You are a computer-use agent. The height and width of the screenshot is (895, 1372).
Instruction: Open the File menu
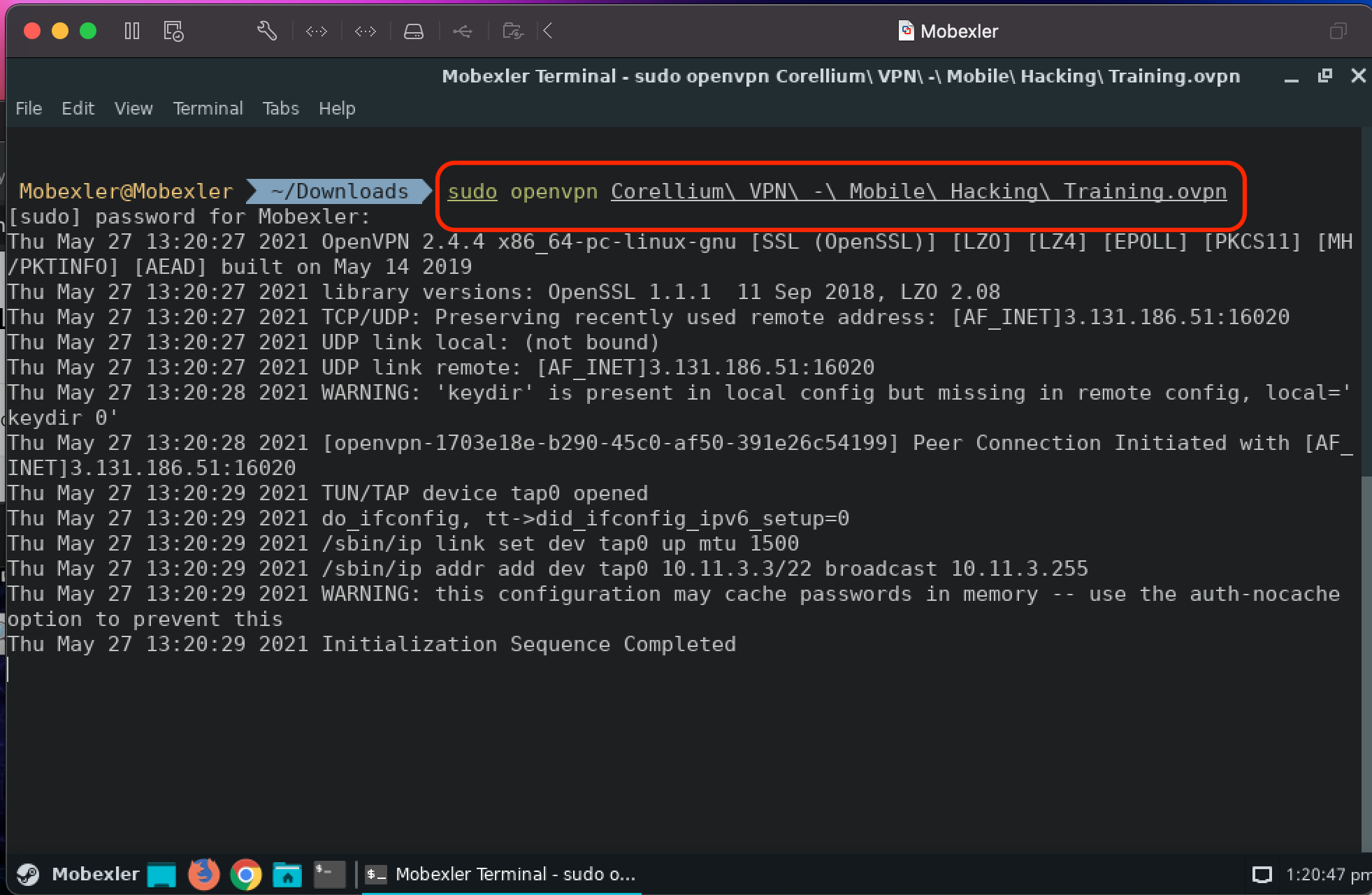click(29, 108)
